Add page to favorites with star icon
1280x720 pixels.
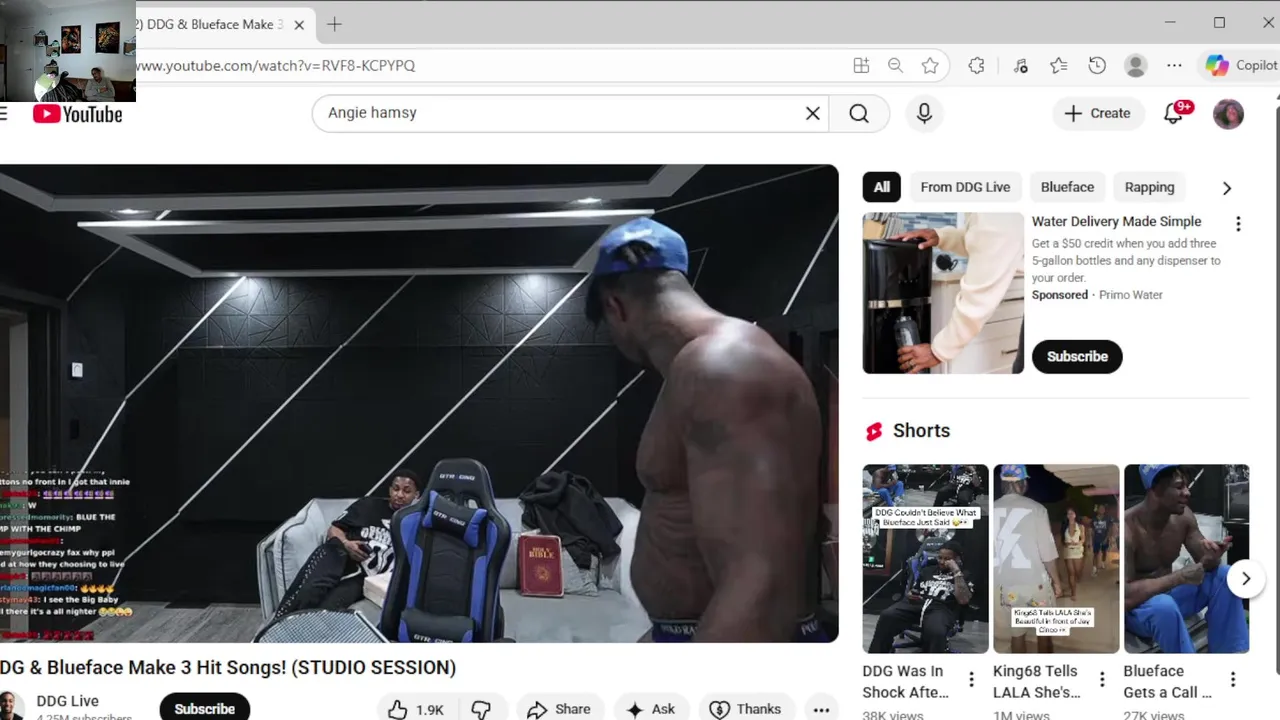pos(930,65)
